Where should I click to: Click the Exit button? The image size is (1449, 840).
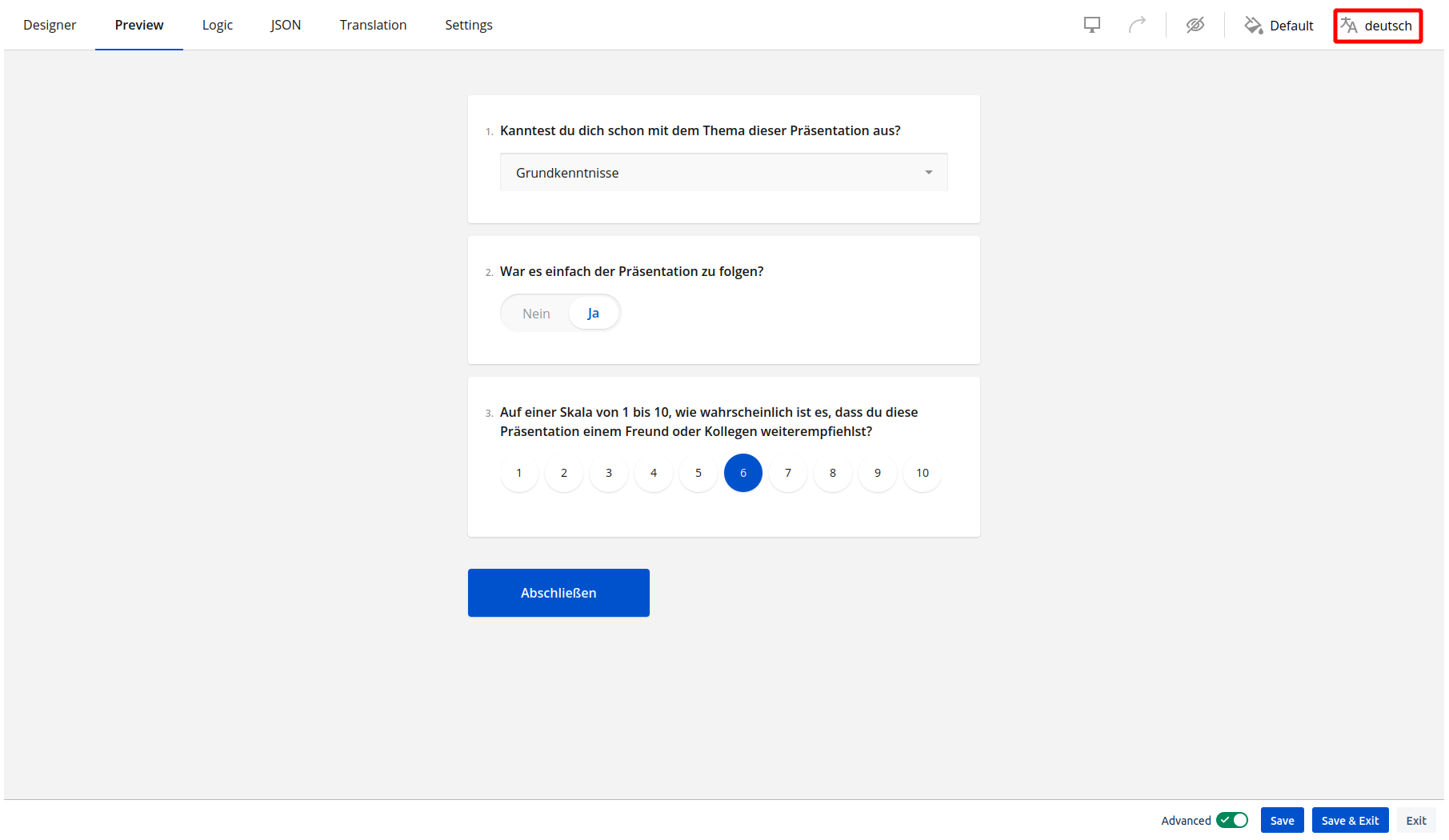(x=1415, y=820)
